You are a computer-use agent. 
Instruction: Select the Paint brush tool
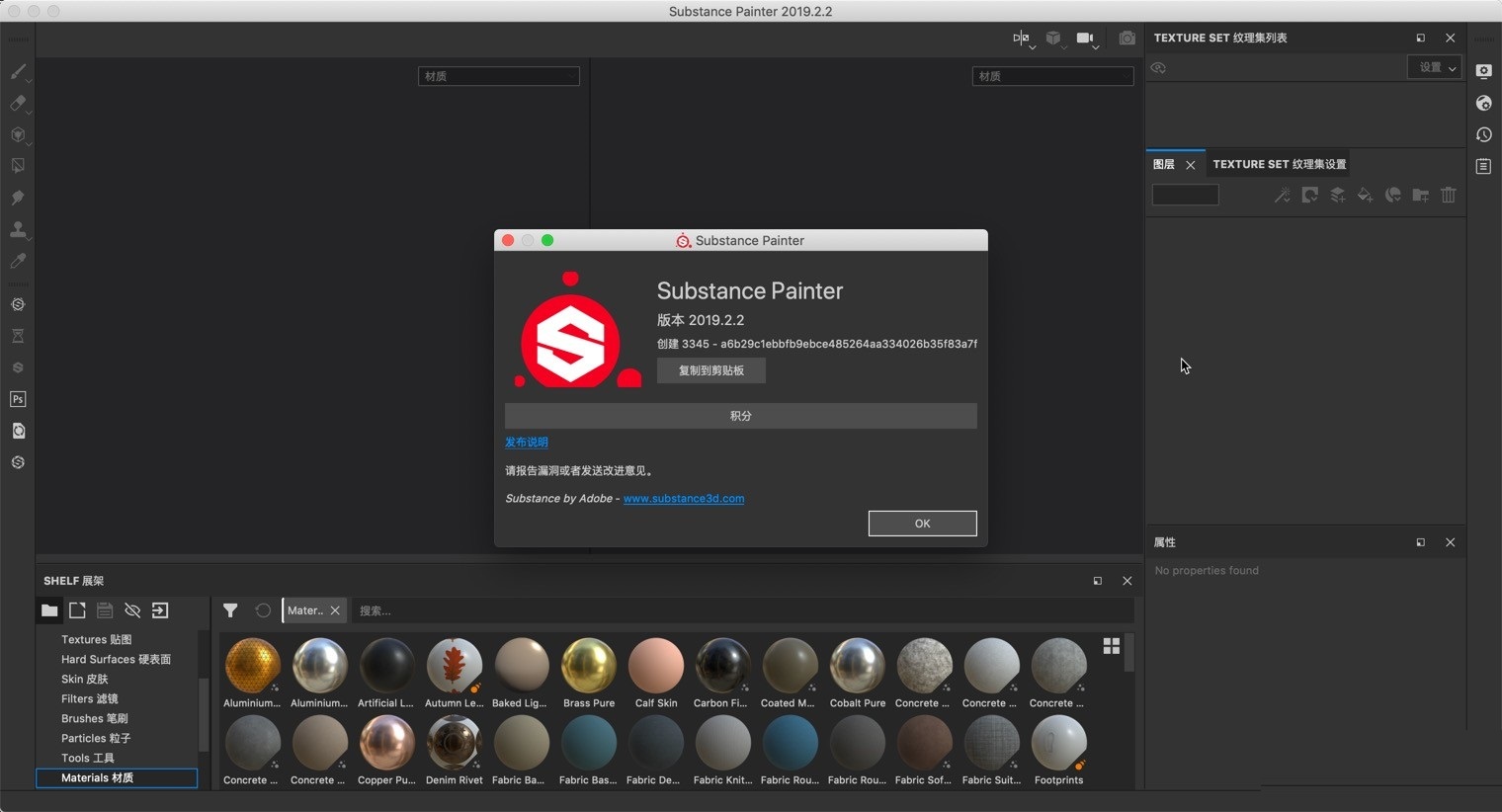(x=18, y=71)
